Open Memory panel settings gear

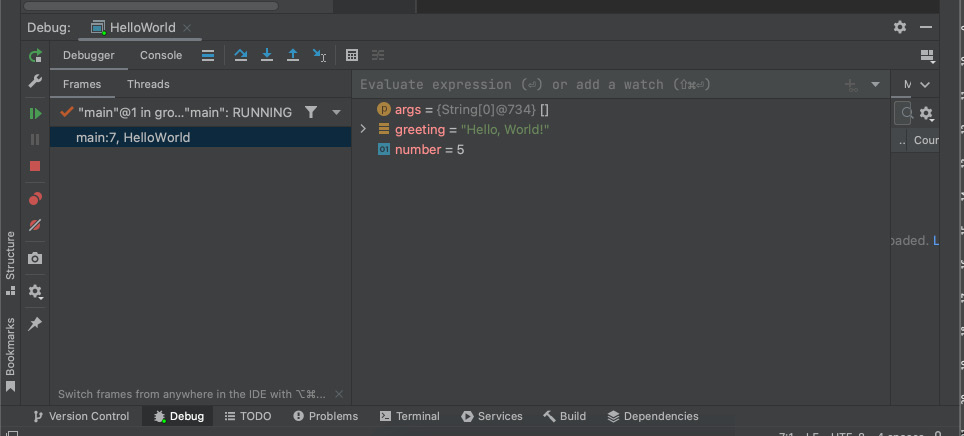pos(926,113)
